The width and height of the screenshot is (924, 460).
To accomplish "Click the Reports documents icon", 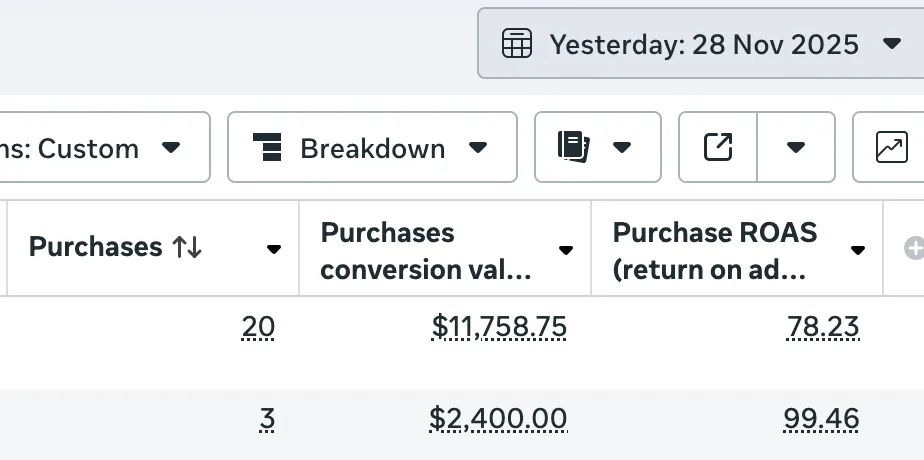I will (574, 148).
